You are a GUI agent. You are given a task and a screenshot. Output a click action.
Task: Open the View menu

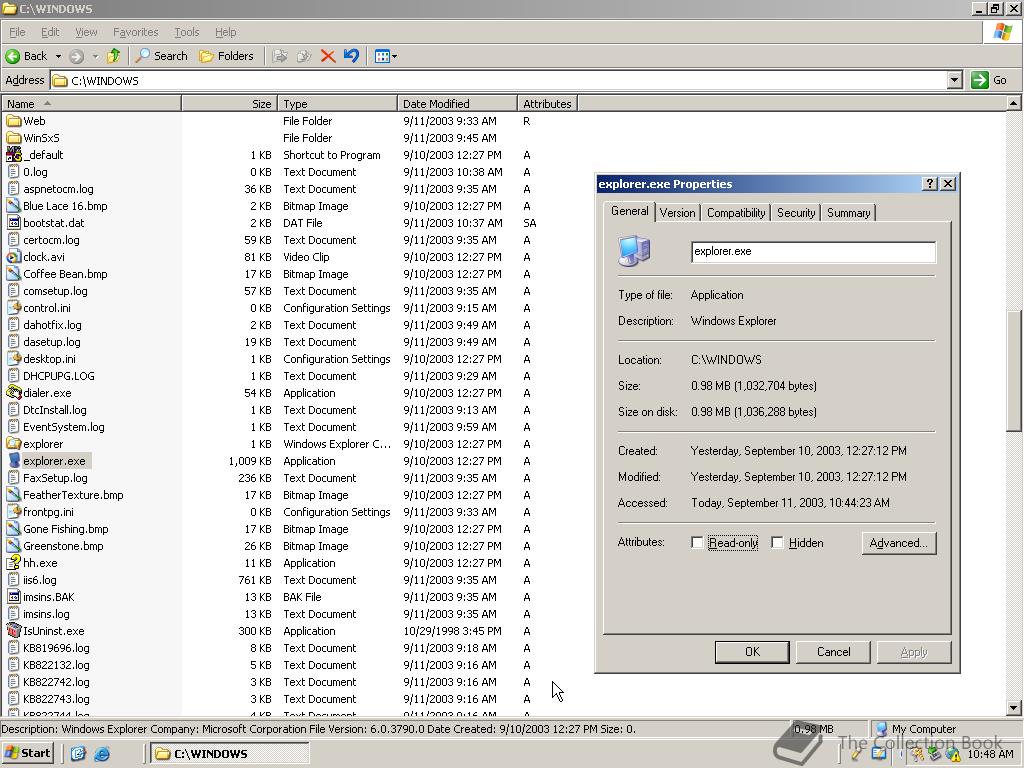pyautogui.click(x=86, y=32)
